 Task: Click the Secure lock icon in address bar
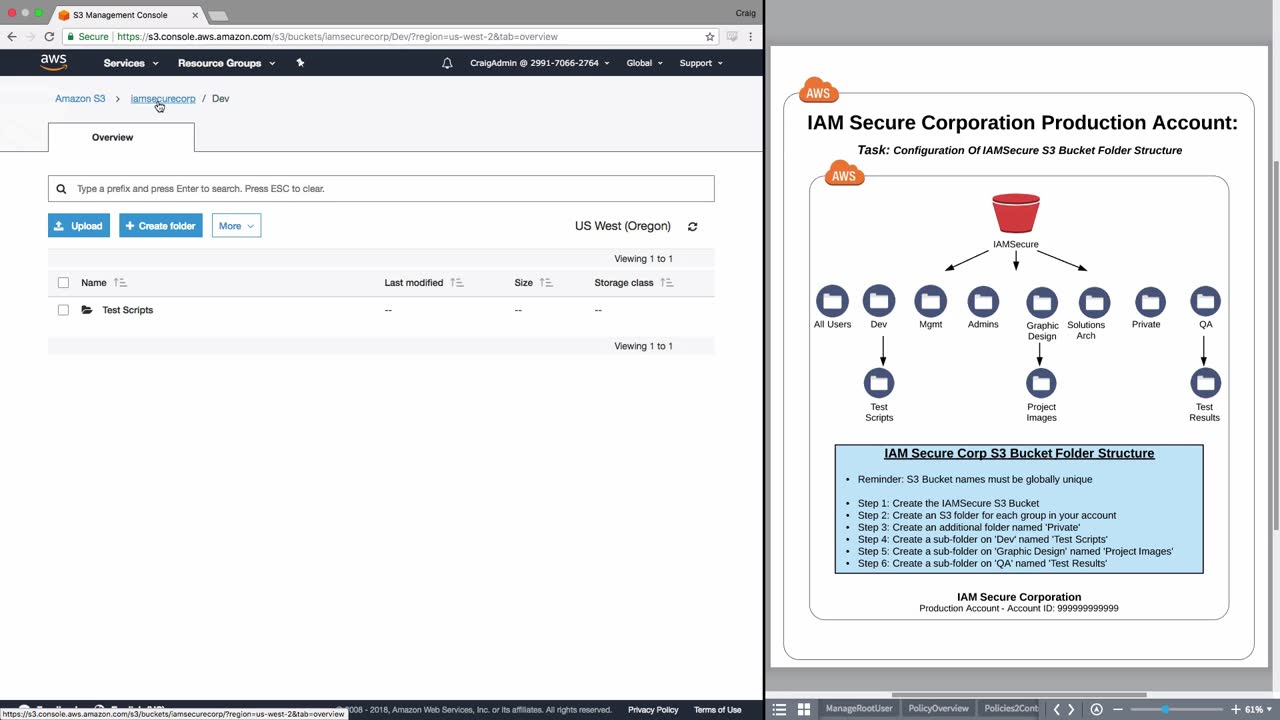[70, 37]
